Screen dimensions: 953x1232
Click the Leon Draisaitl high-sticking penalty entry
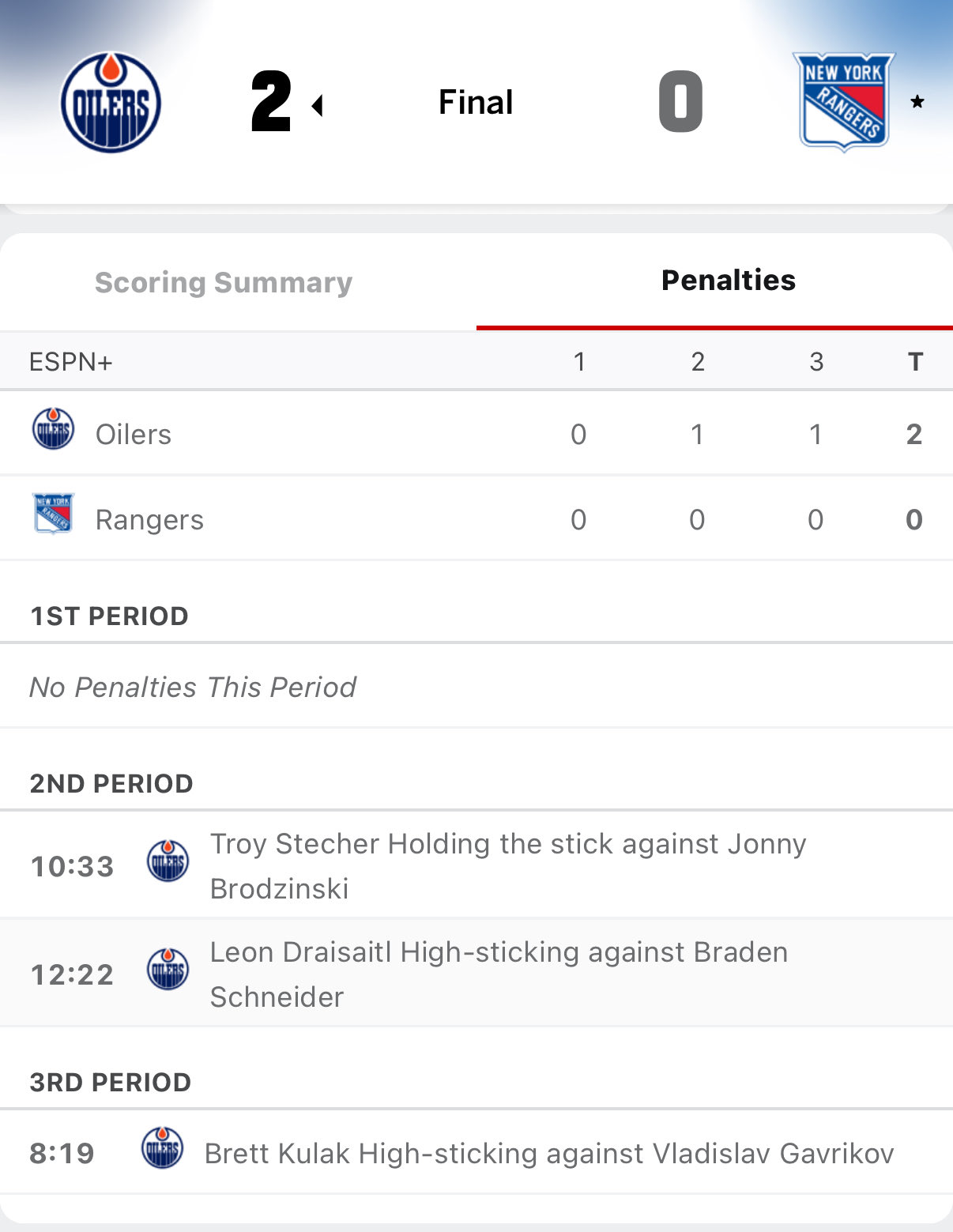pyautogui.click(x=498, y=974)
